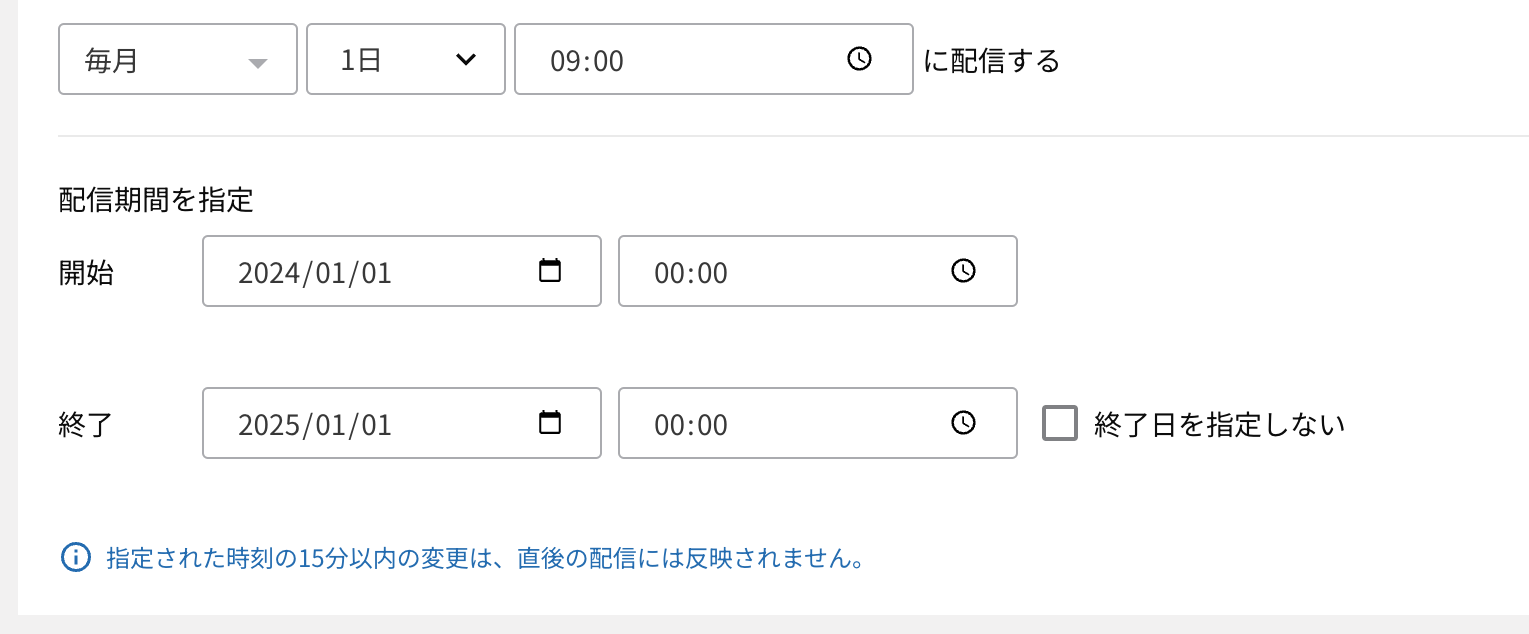
Task: Click the clock icon in the 開始 time field
Action: [x=963, y=271]
